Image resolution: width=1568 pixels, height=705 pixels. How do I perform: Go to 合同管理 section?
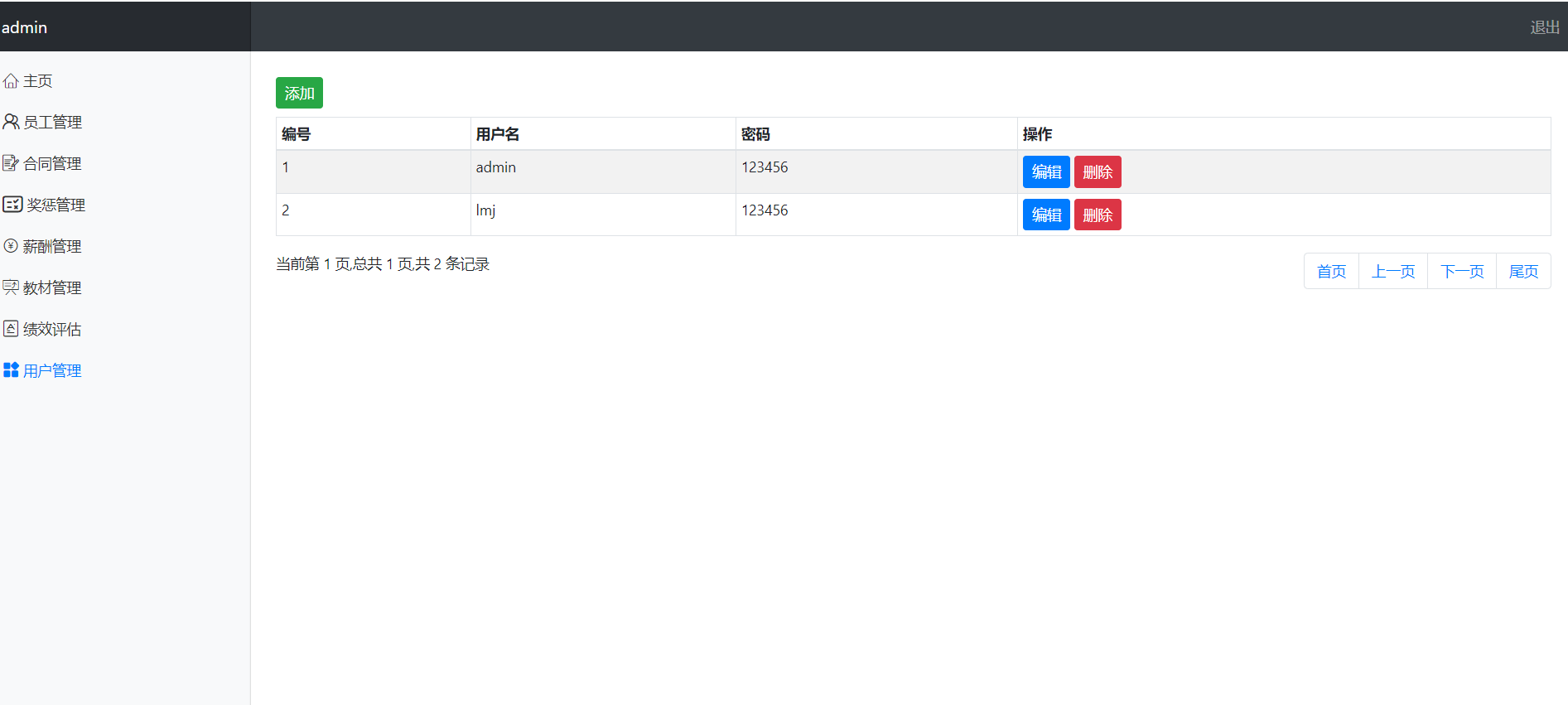pos(52,163)
